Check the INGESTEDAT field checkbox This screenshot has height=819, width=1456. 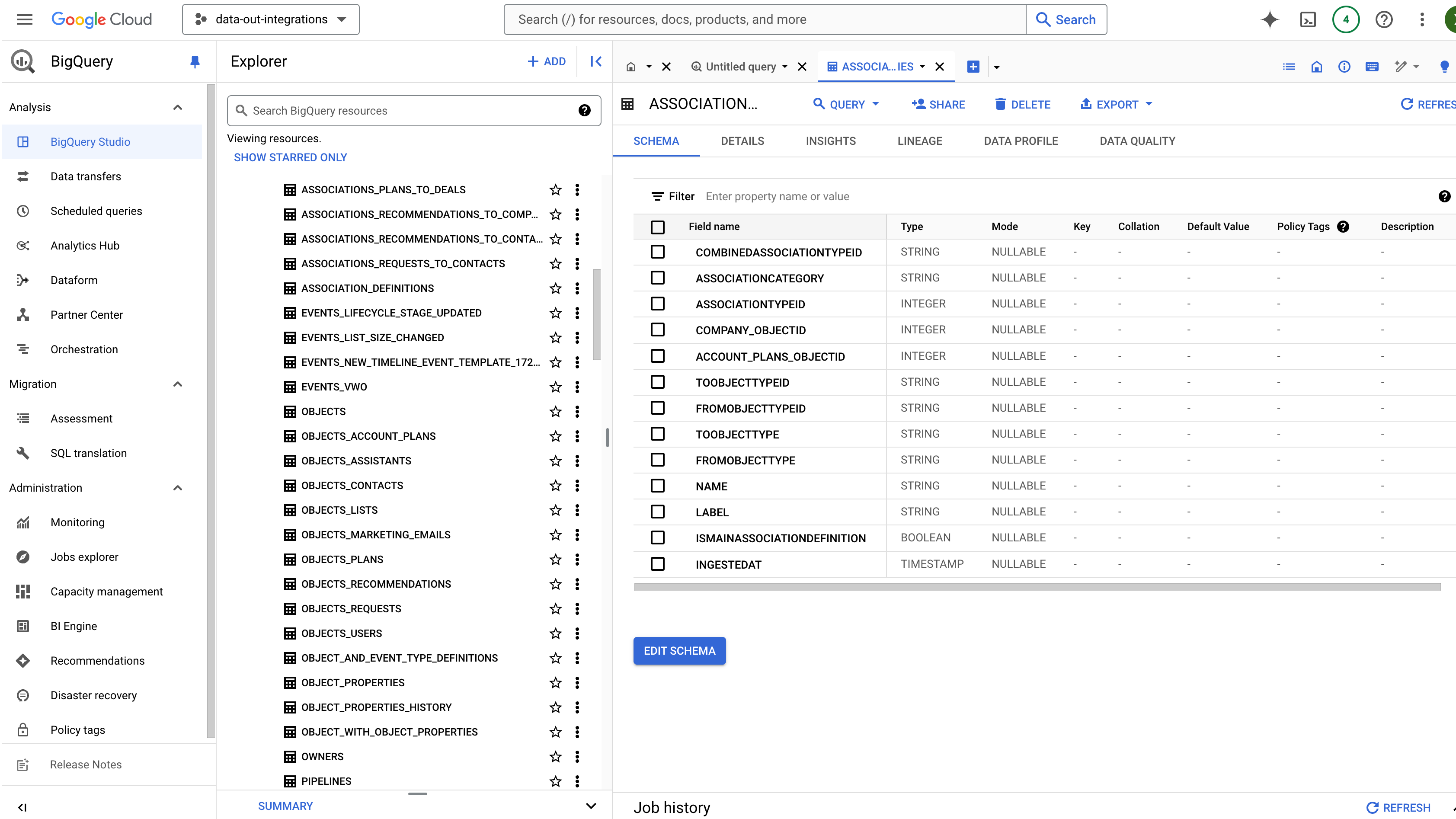(657, 563)
